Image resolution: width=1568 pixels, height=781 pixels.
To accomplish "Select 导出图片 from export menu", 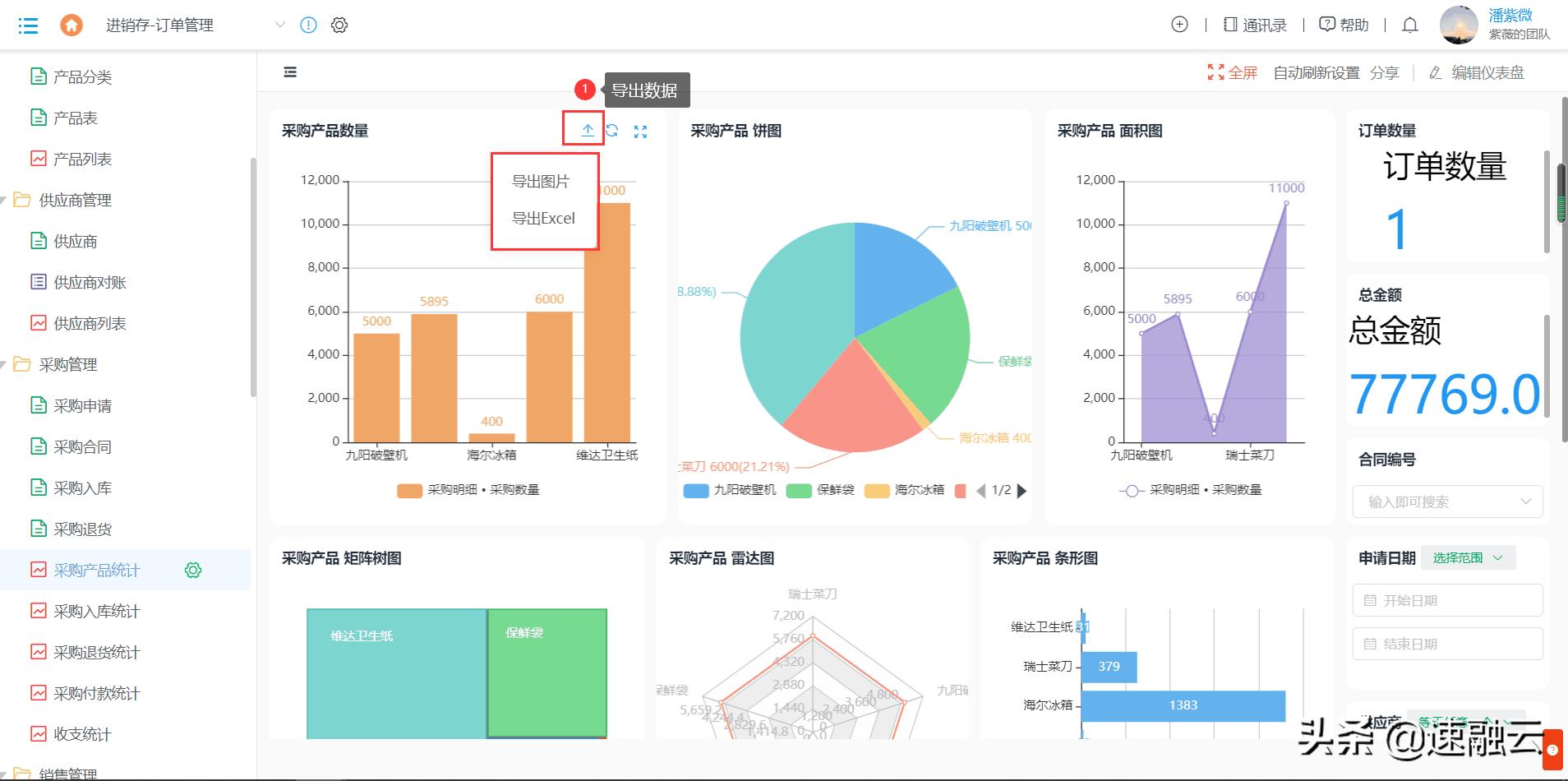I will point(541,181).
